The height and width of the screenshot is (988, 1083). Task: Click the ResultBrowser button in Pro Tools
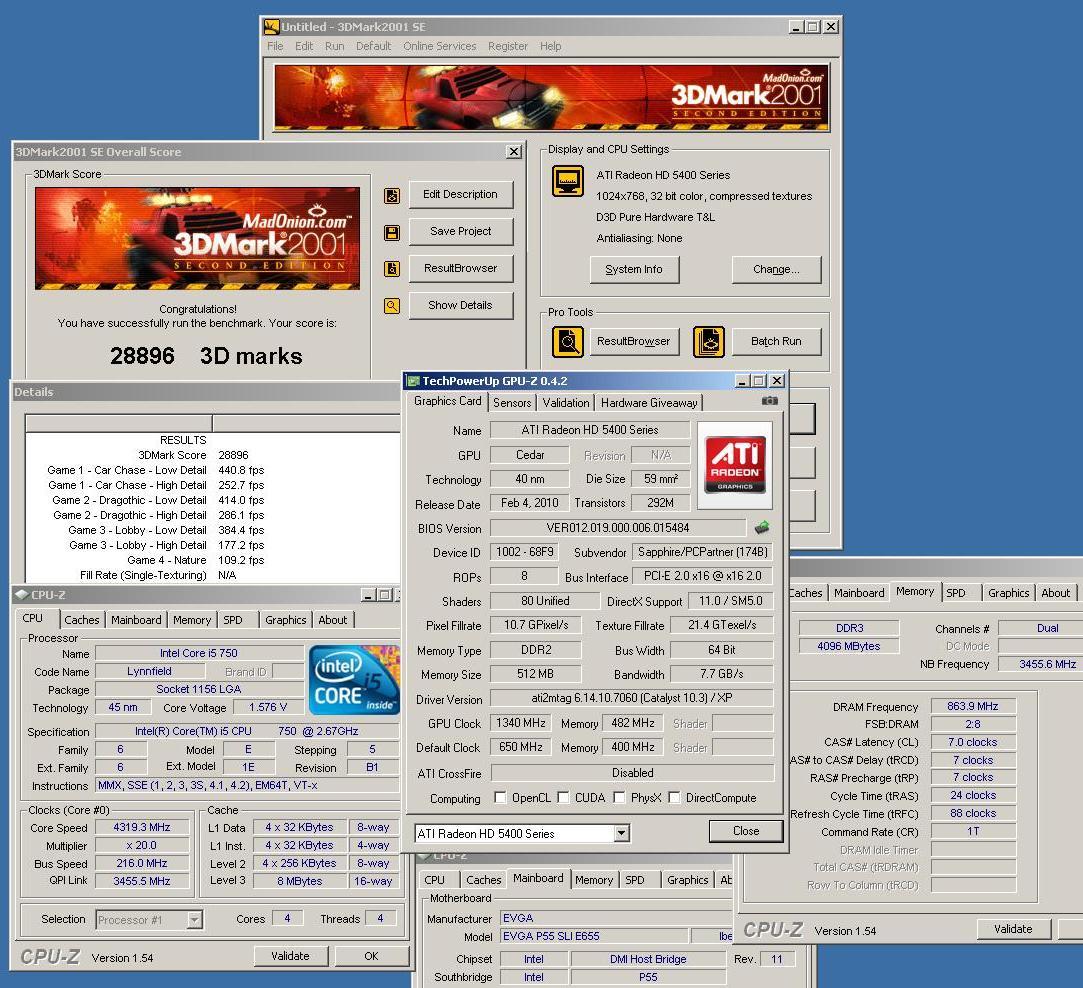point(634,341)
